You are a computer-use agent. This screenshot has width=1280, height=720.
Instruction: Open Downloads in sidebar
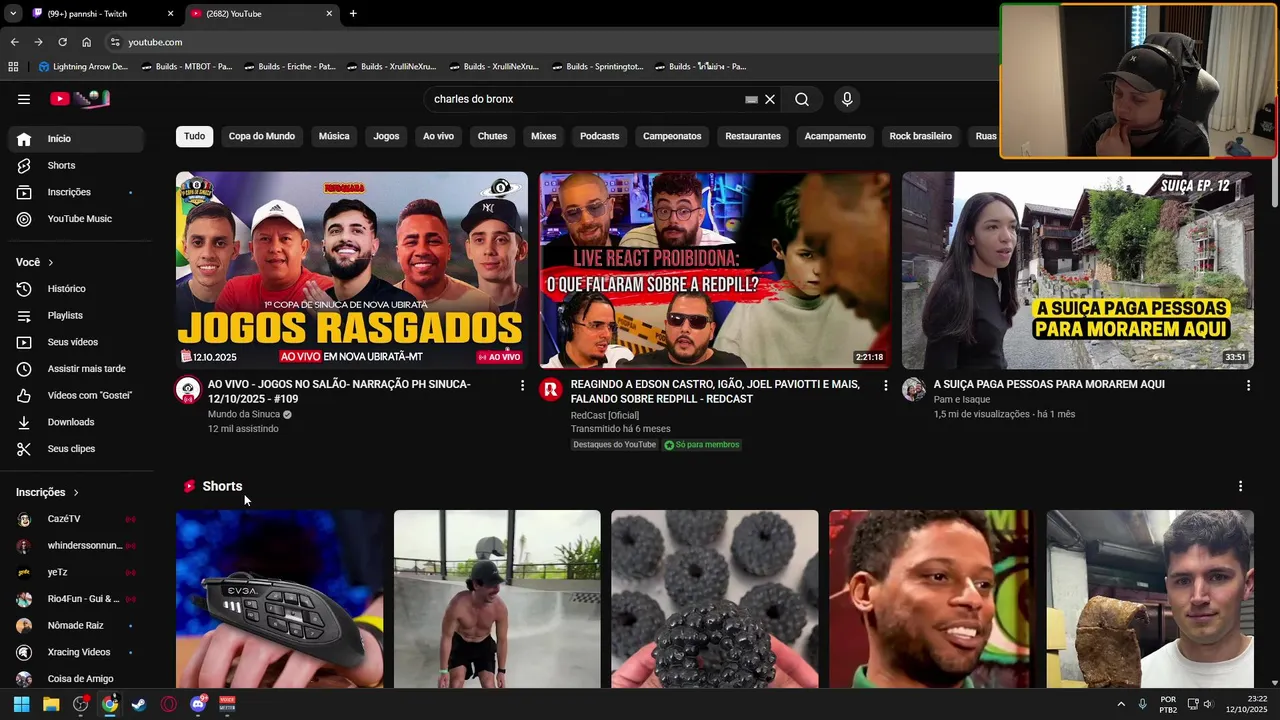tap(77, 422)
